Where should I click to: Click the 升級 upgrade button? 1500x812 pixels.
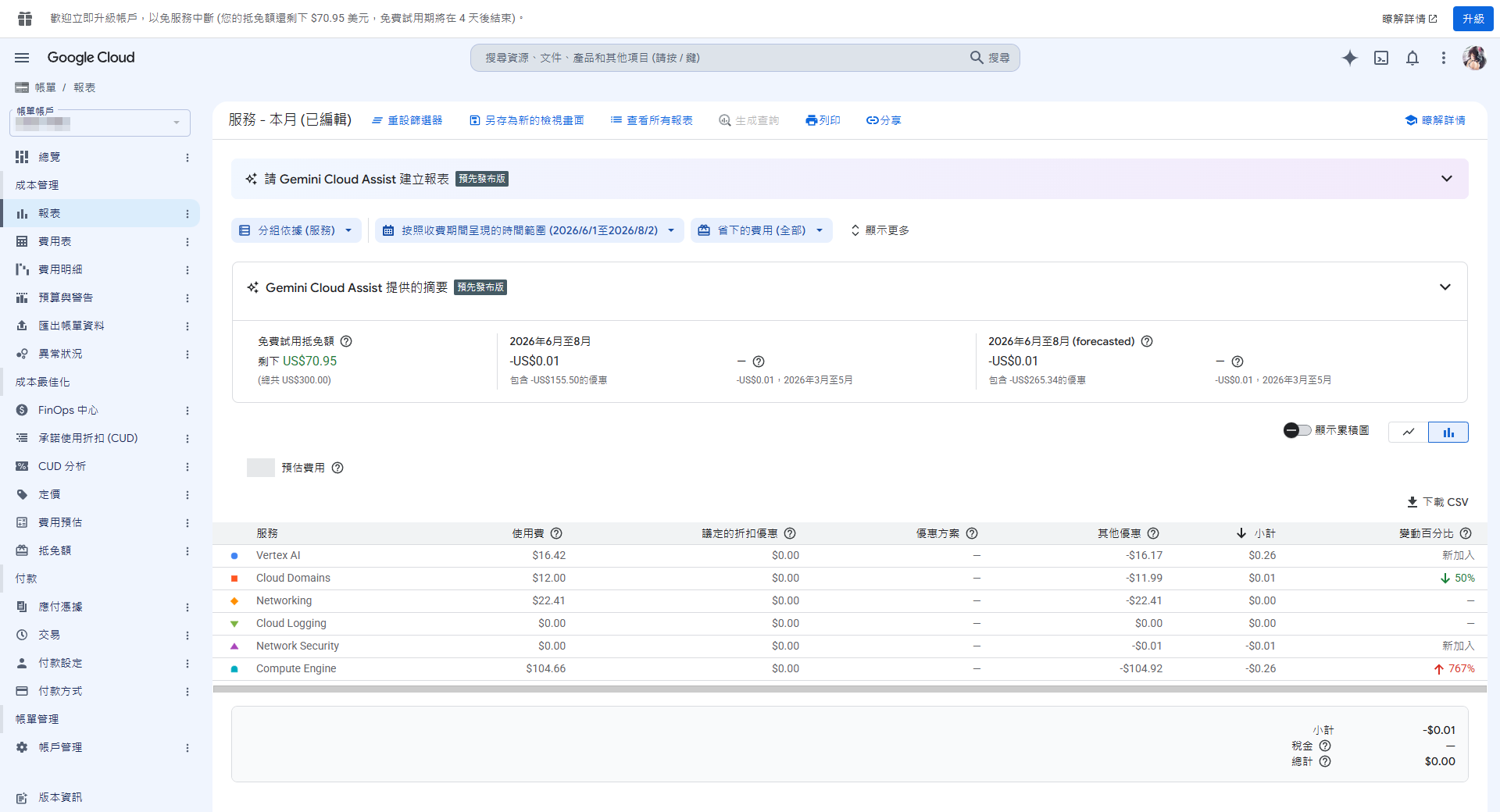pyautogui.click(x=1473, y=19)
